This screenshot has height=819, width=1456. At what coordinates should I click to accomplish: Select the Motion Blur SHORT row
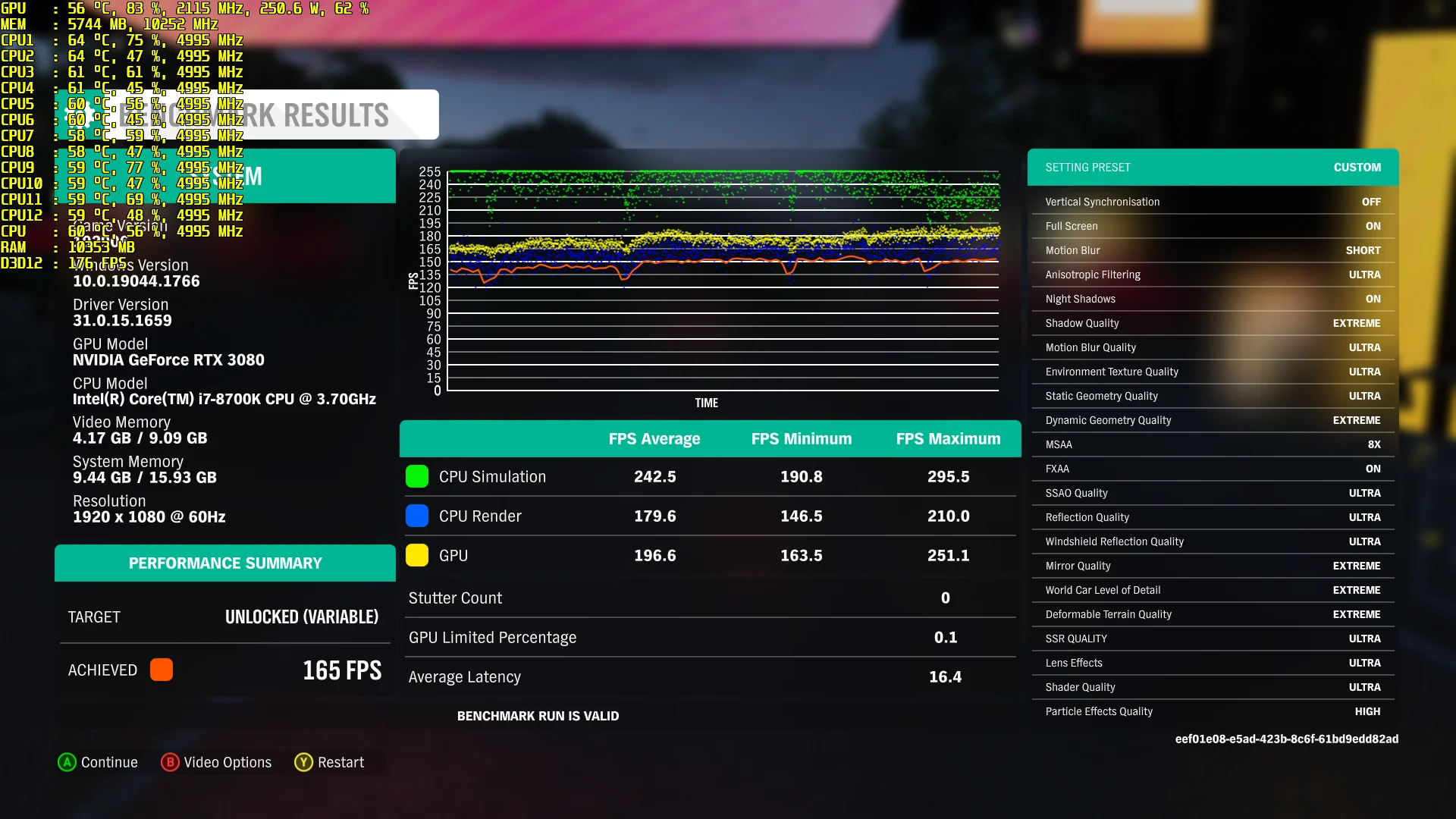coord(1213,250)
